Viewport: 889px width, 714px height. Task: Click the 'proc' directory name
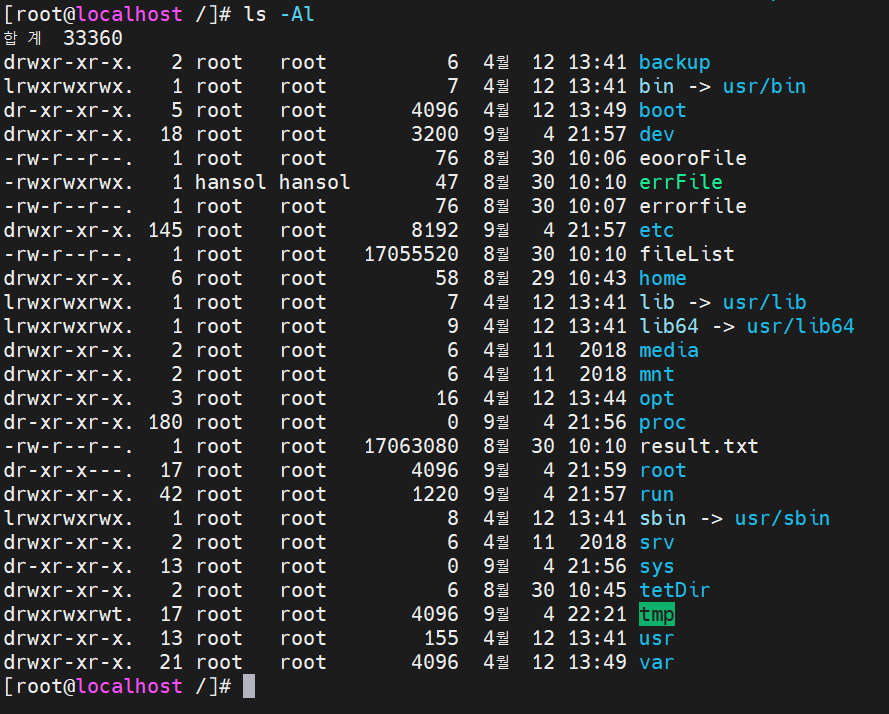(x=662, y=423)
